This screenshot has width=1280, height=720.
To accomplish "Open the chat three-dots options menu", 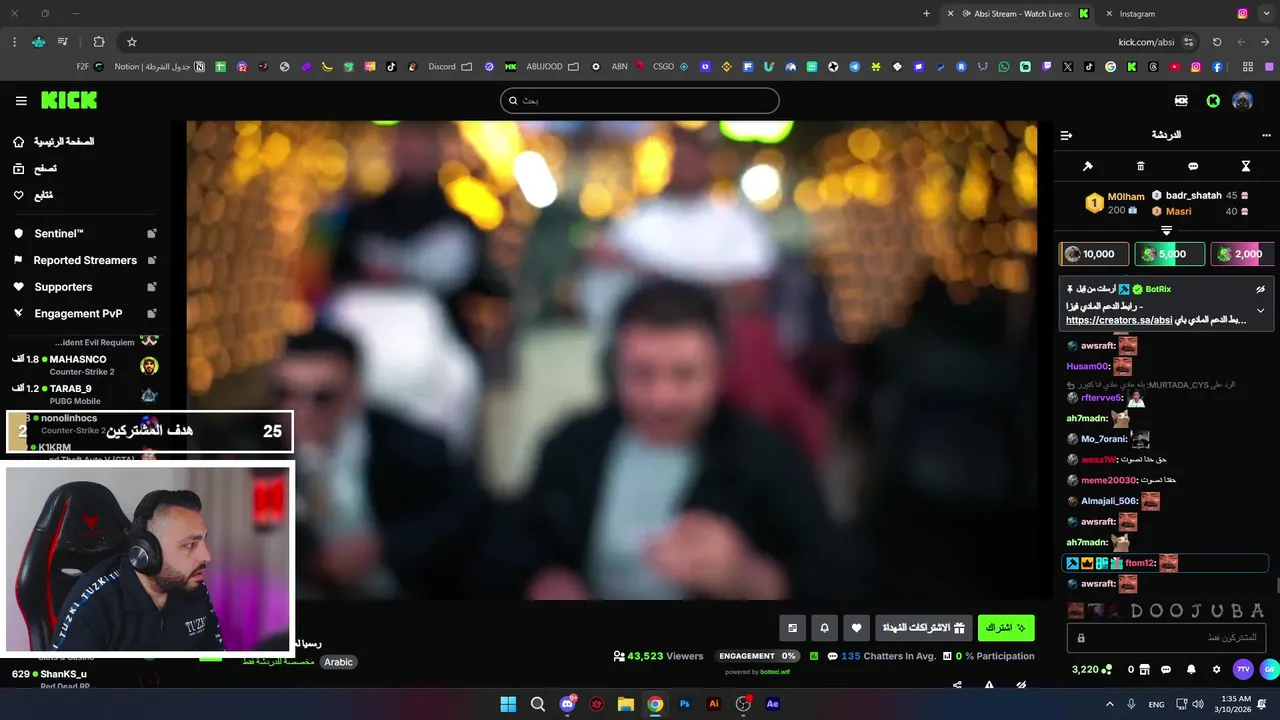I will [x=1266, y=135].
